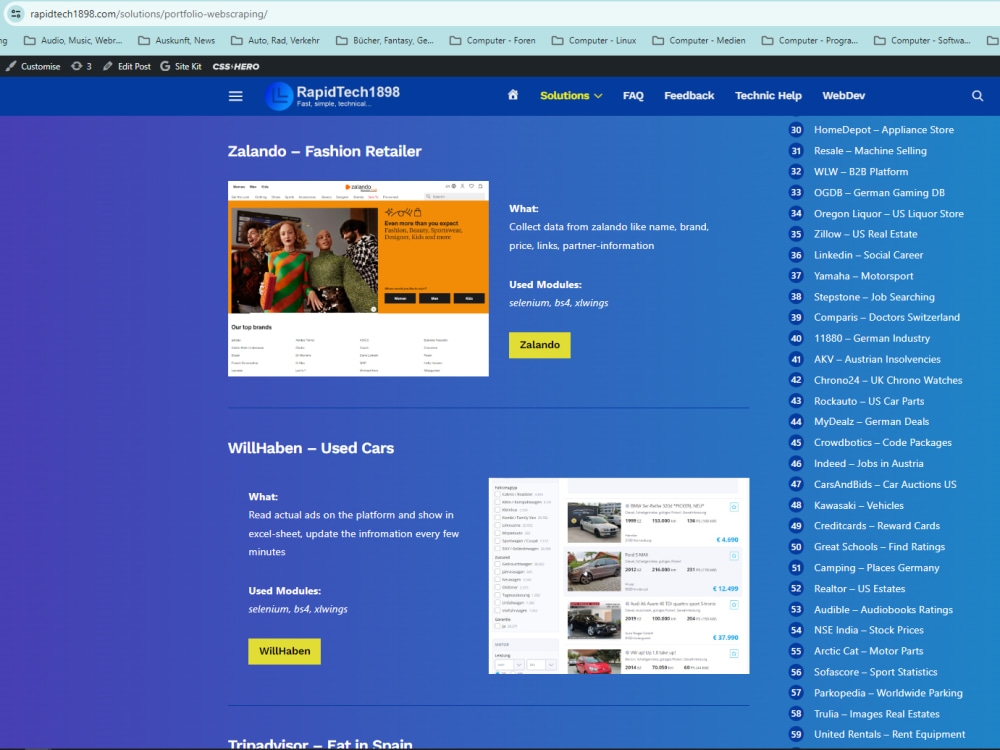
Task: Open the Auto, Rad, Verkehr bookmark folder
Action: pyautogui.click(x=275, y=40)
